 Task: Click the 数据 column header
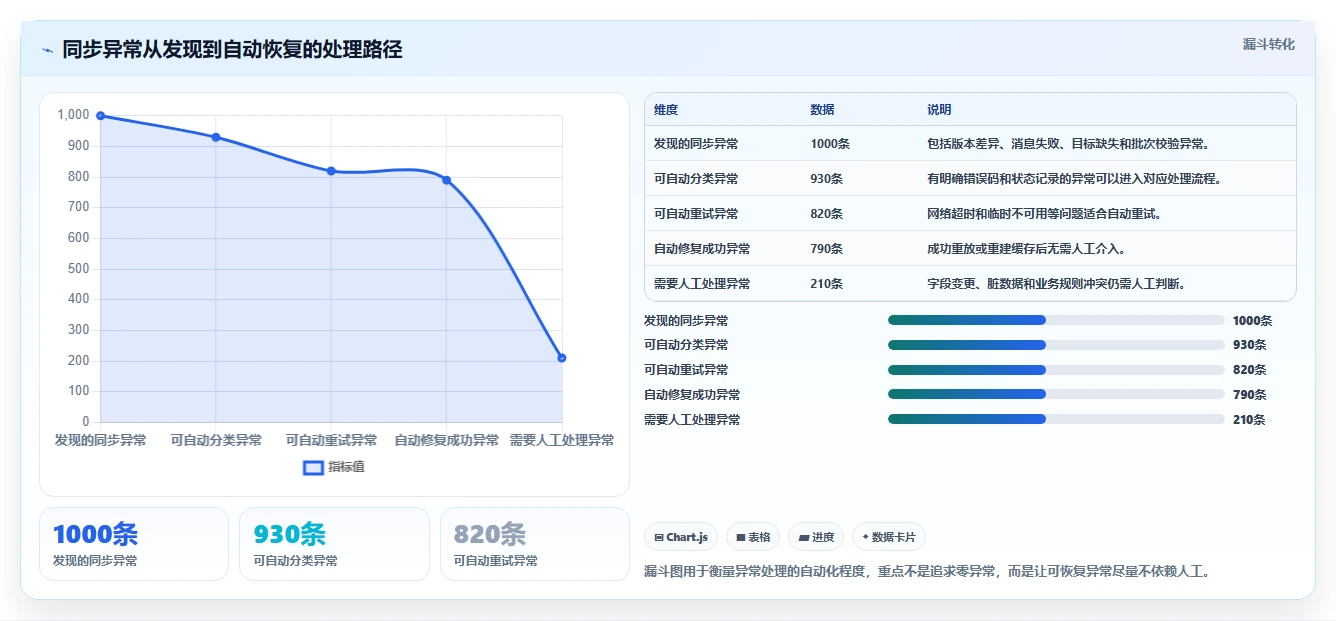coord(822,110)
